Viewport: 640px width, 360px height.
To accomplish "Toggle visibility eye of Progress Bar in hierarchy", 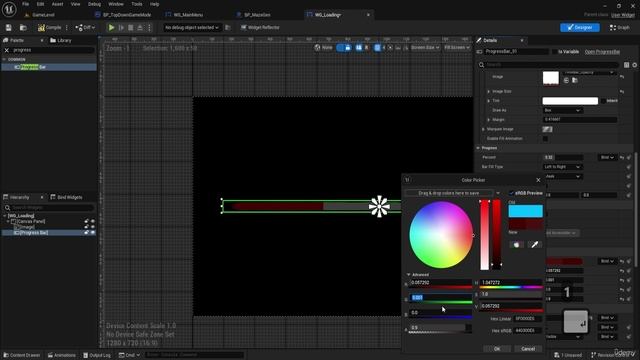I will pos(93,233).
